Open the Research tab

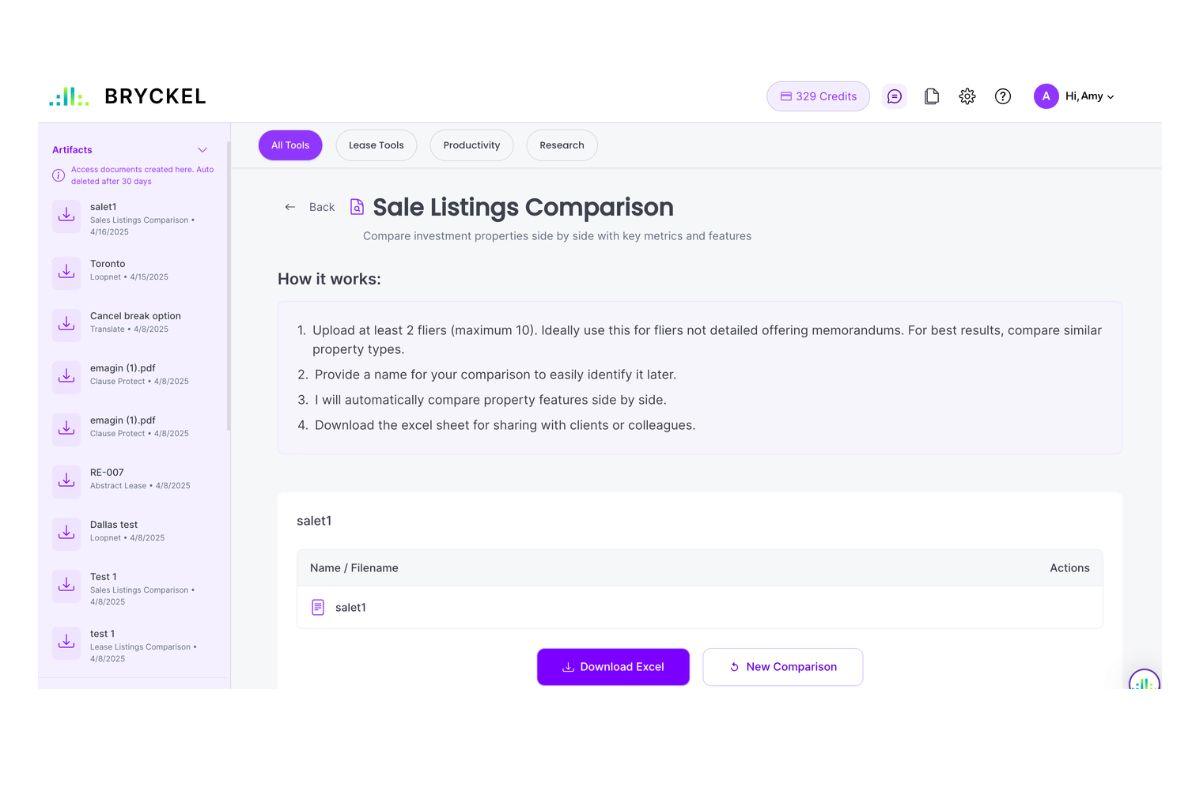[561, 145]
